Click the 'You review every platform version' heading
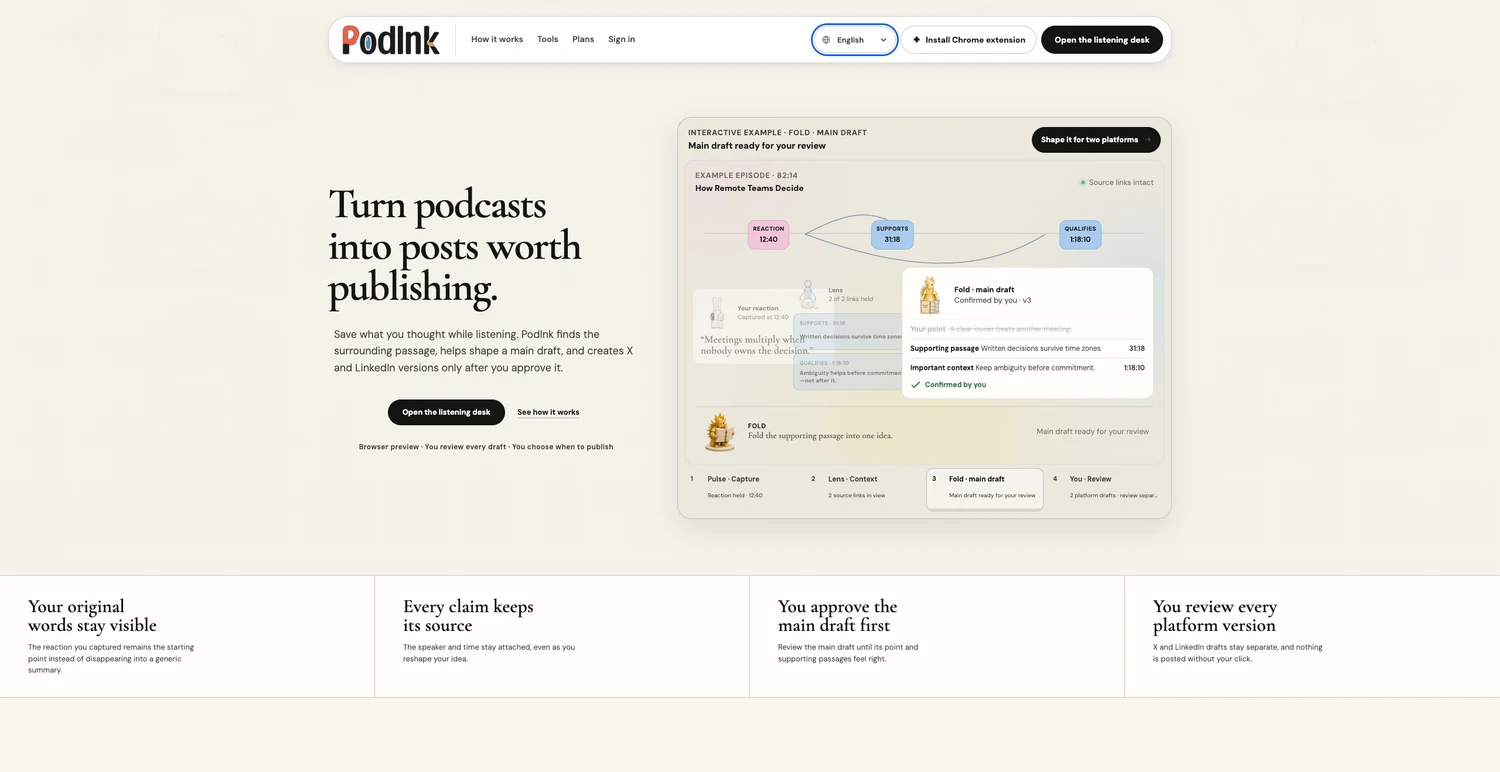1500x772 pixels. [1215, 616]
